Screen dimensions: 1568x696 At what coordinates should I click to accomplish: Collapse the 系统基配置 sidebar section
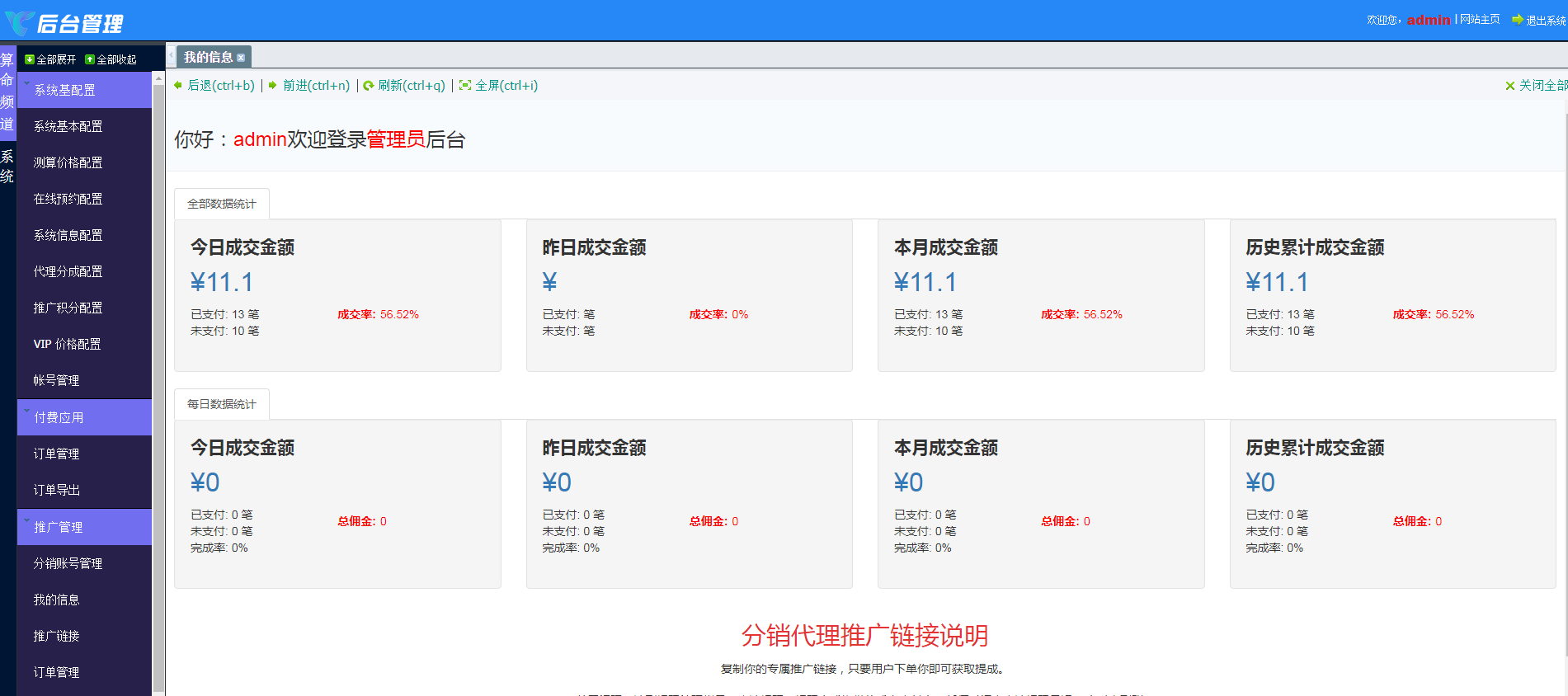click(27, 84)
